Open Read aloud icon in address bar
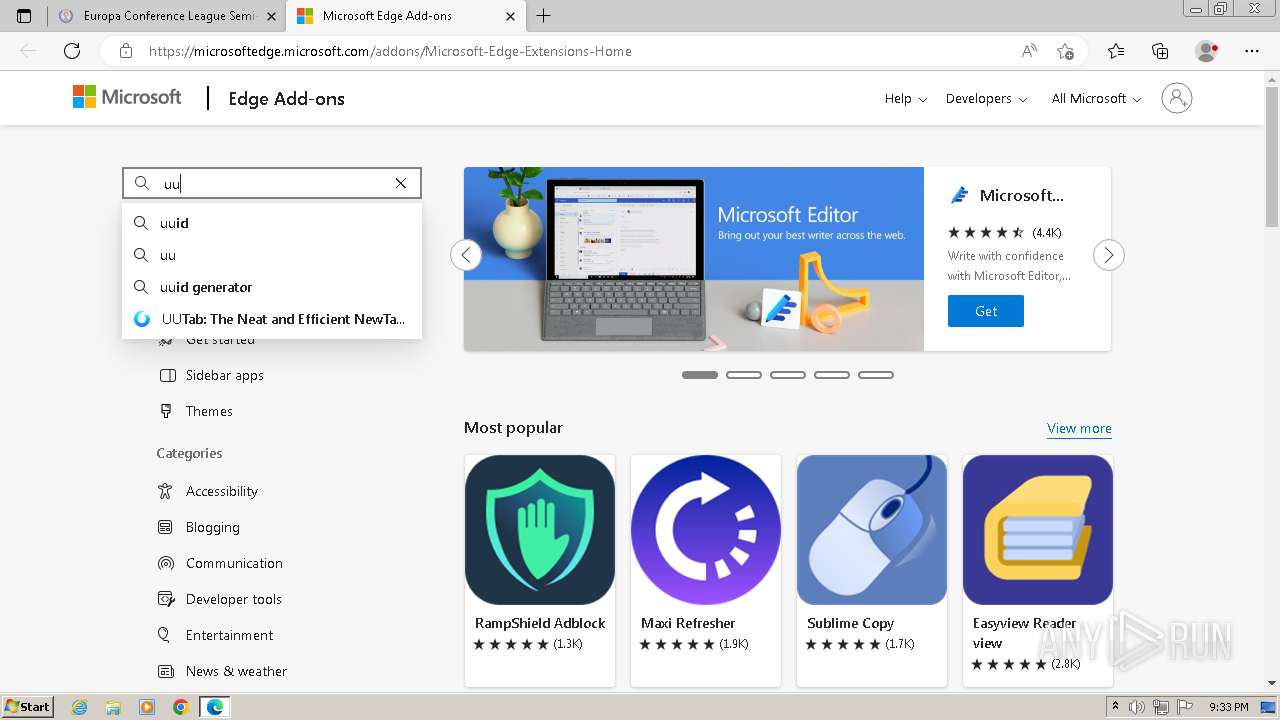 point(1028,51)
